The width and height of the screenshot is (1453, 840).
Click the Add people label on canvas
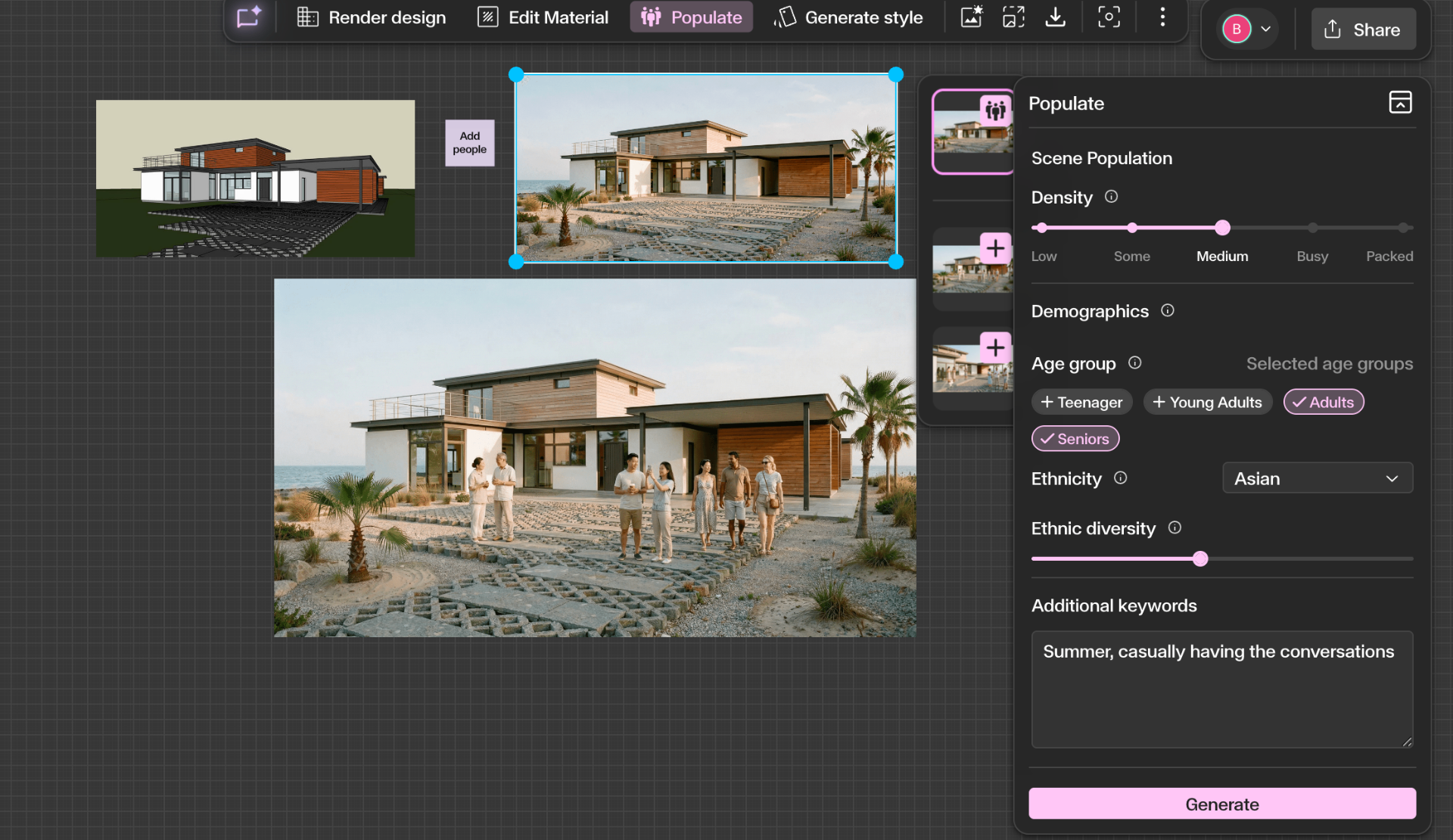tap(469, 143)
